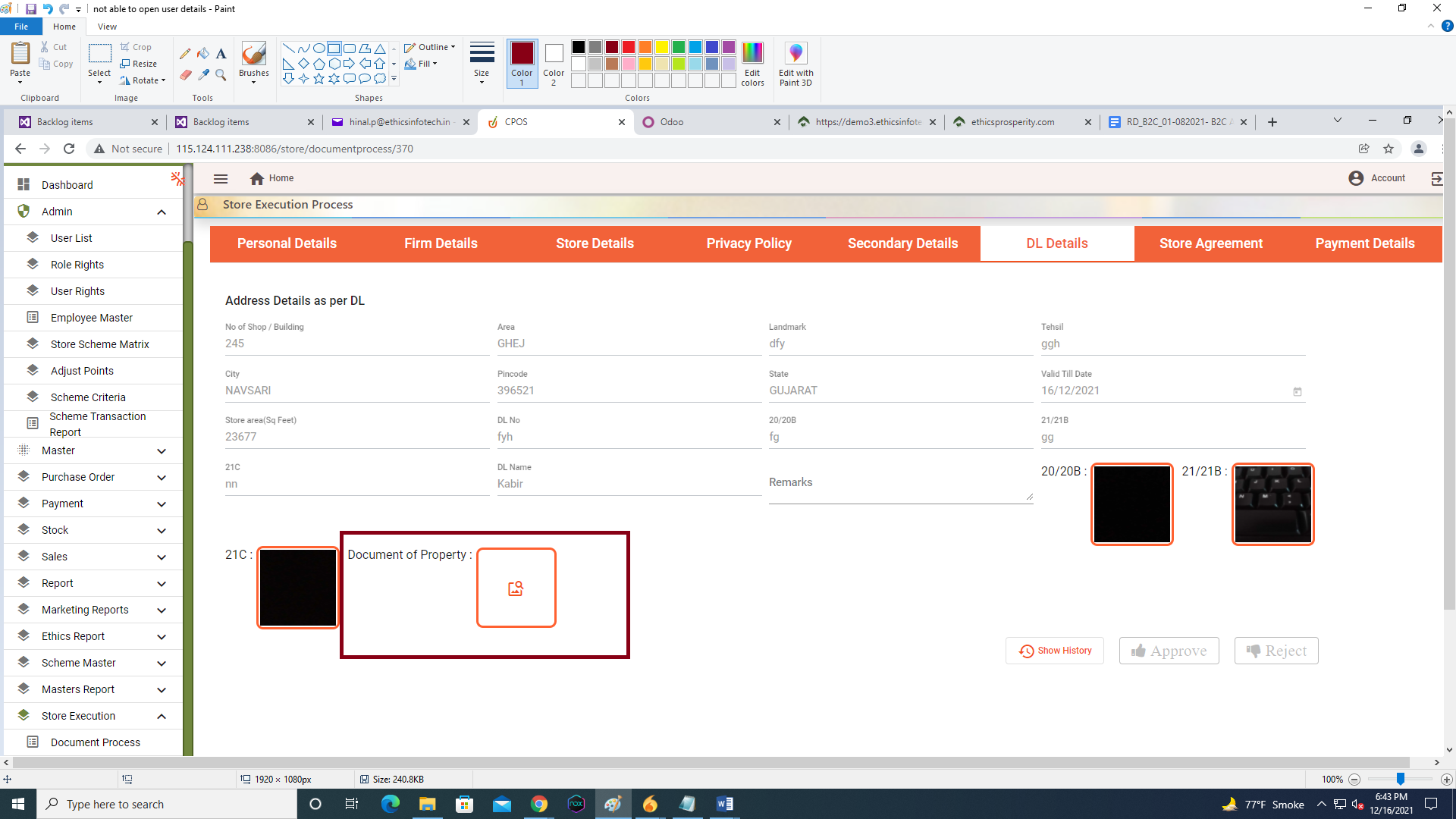This screenshot has width=1456, height=819.
Task: Collapse the Admin section in sidebar
Action: click(x=162, y=212)
